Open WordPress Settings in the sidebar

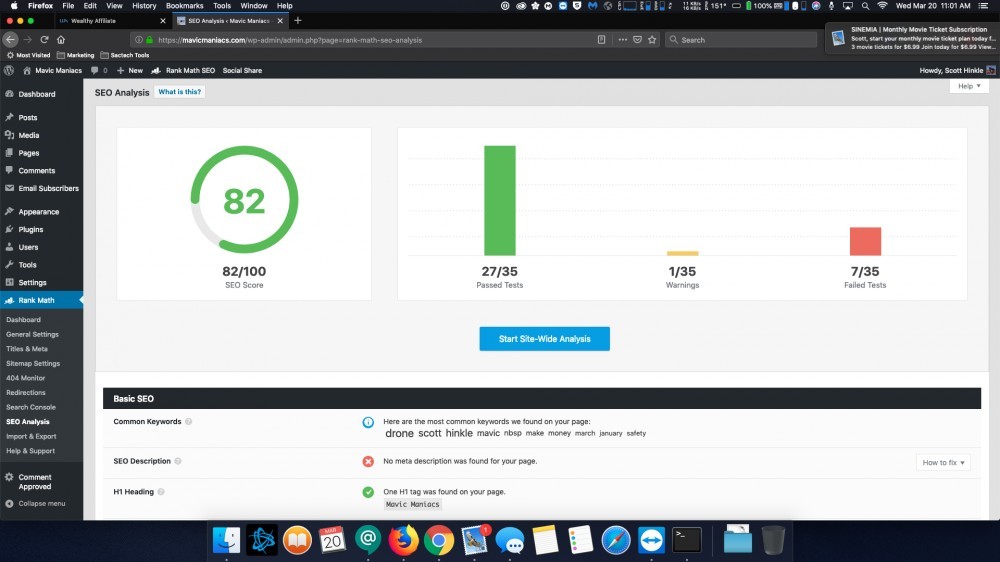[32, 283]
